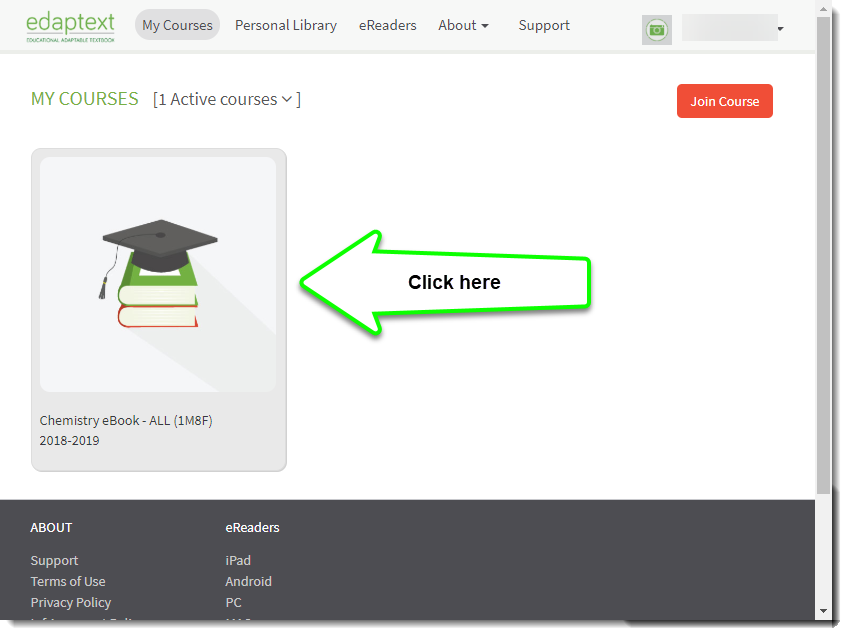Expand the user account dropdown arrow
This screenshot has height=635, width=847.
tap(780, 29)
